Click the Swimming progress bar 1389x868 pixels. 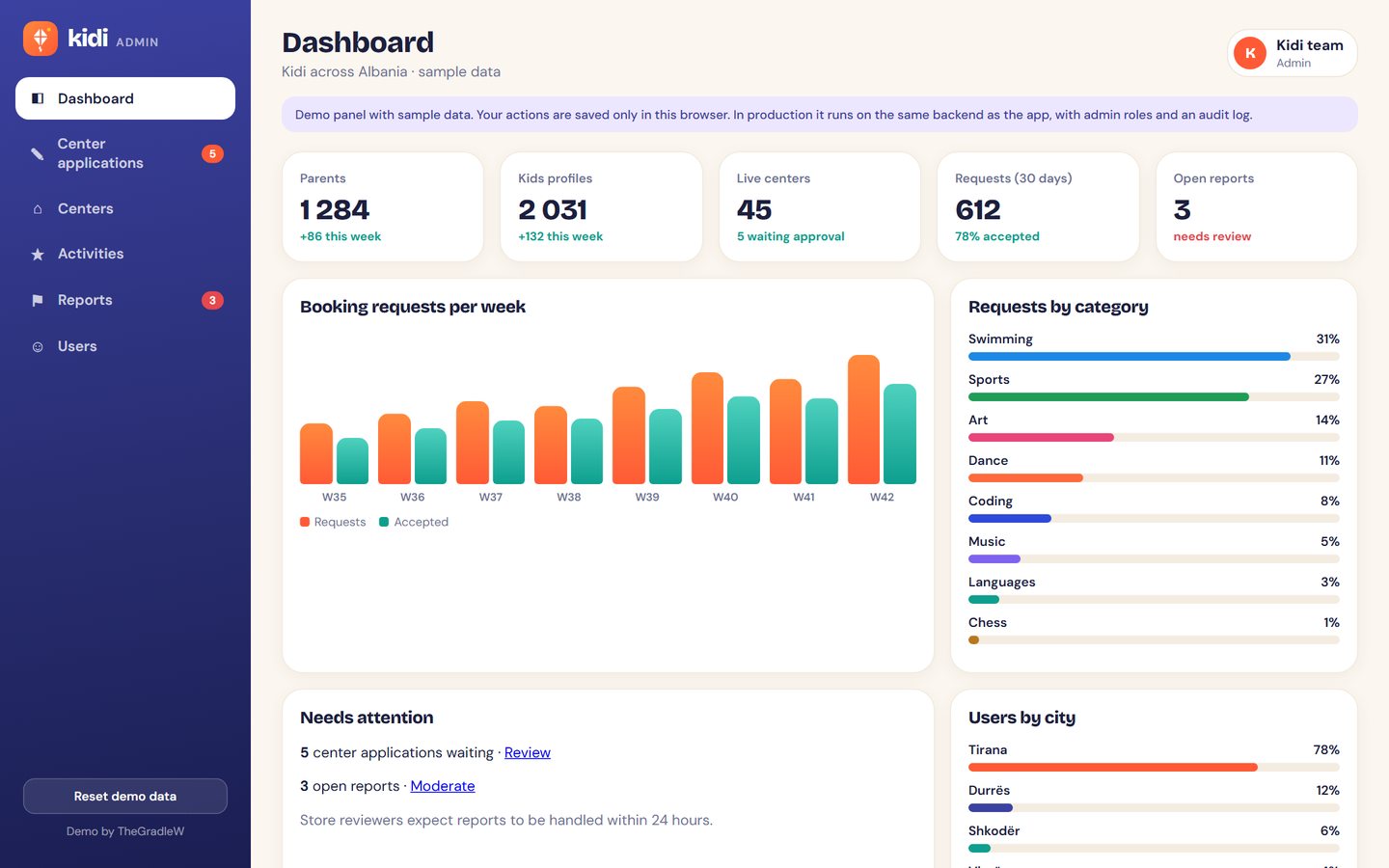[1154, 357]
